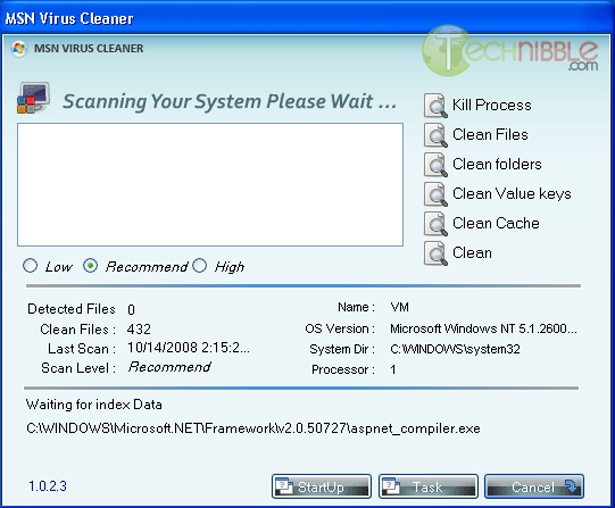The image size is (615, 508).
Task: Click the version number 1.0.2.3
Action: coord(47,486)
